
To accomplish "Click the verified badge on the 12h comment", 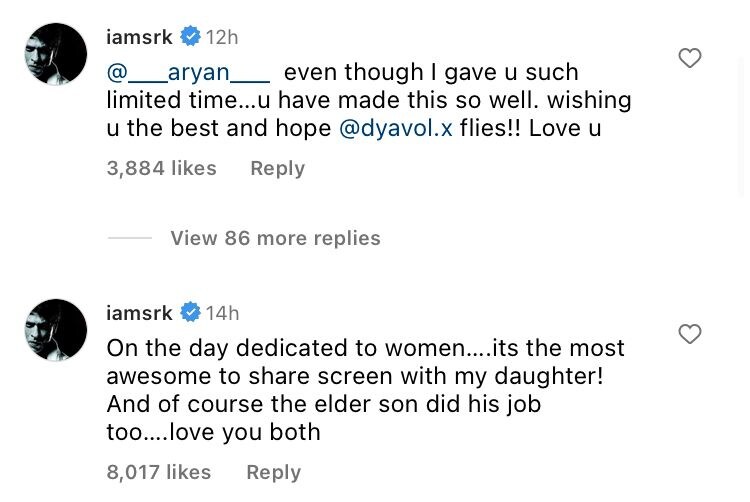I will 190,37.
